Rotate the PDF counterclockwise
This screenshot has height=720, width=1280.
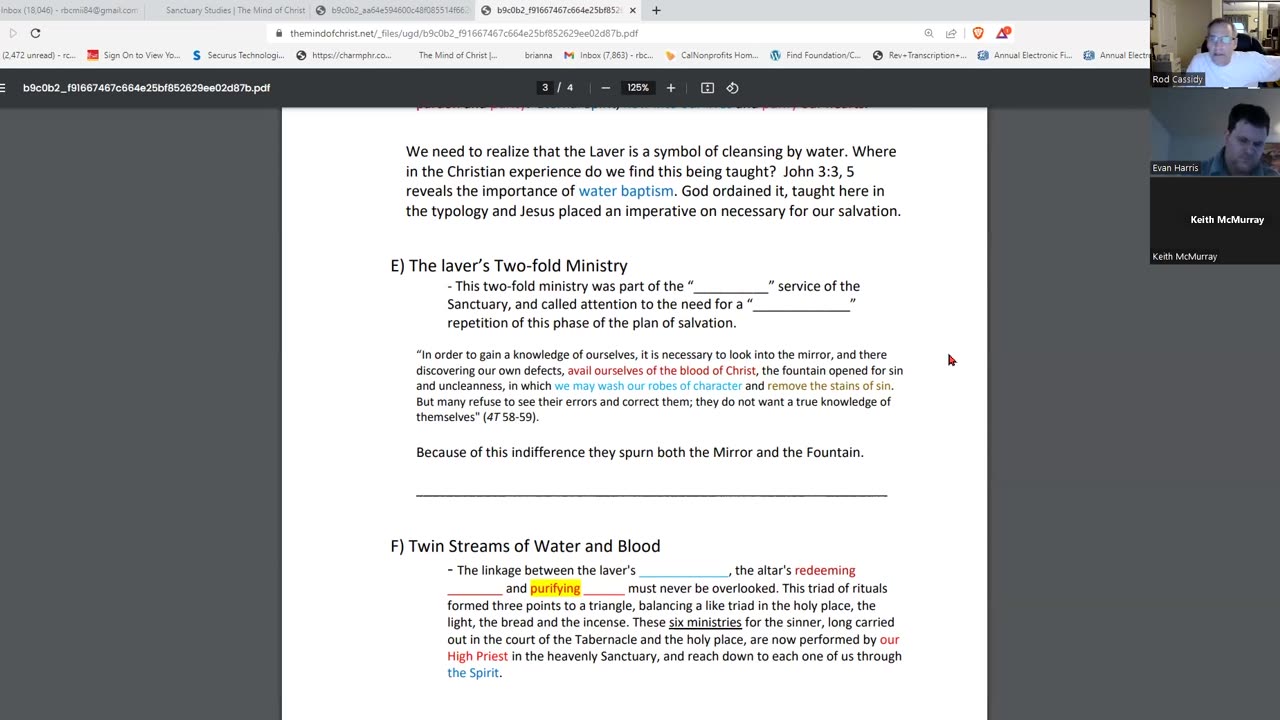pyautogui.click(x=732, y=88)
